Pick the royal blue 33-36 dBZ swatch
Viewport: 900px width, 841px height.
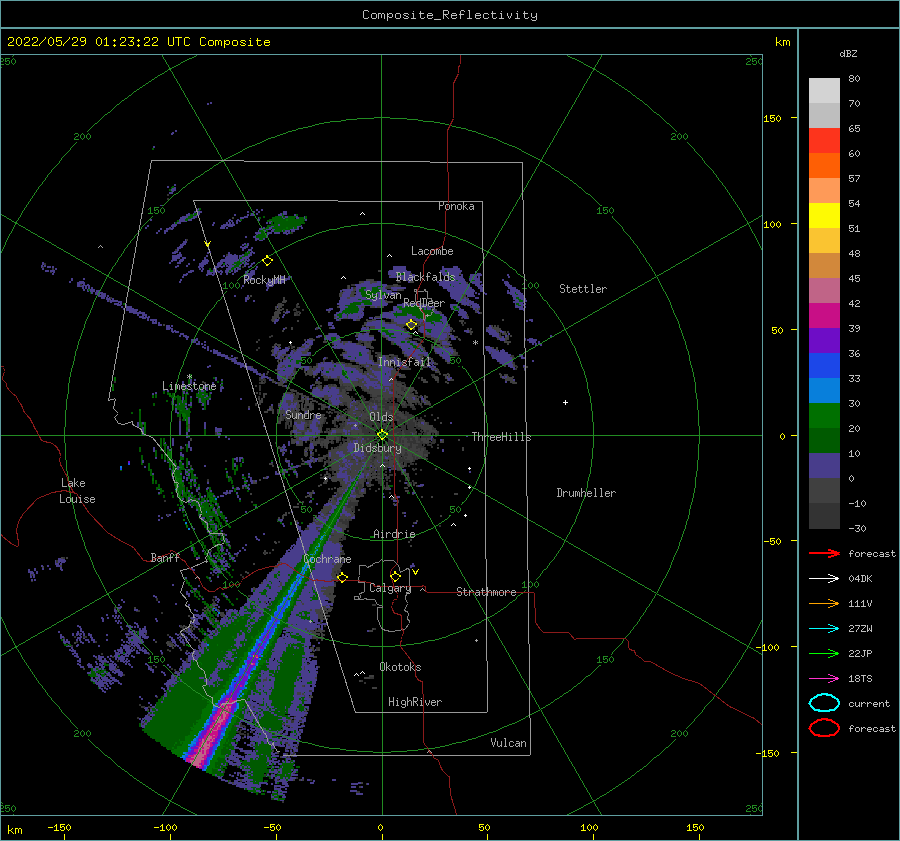point(824,366)
